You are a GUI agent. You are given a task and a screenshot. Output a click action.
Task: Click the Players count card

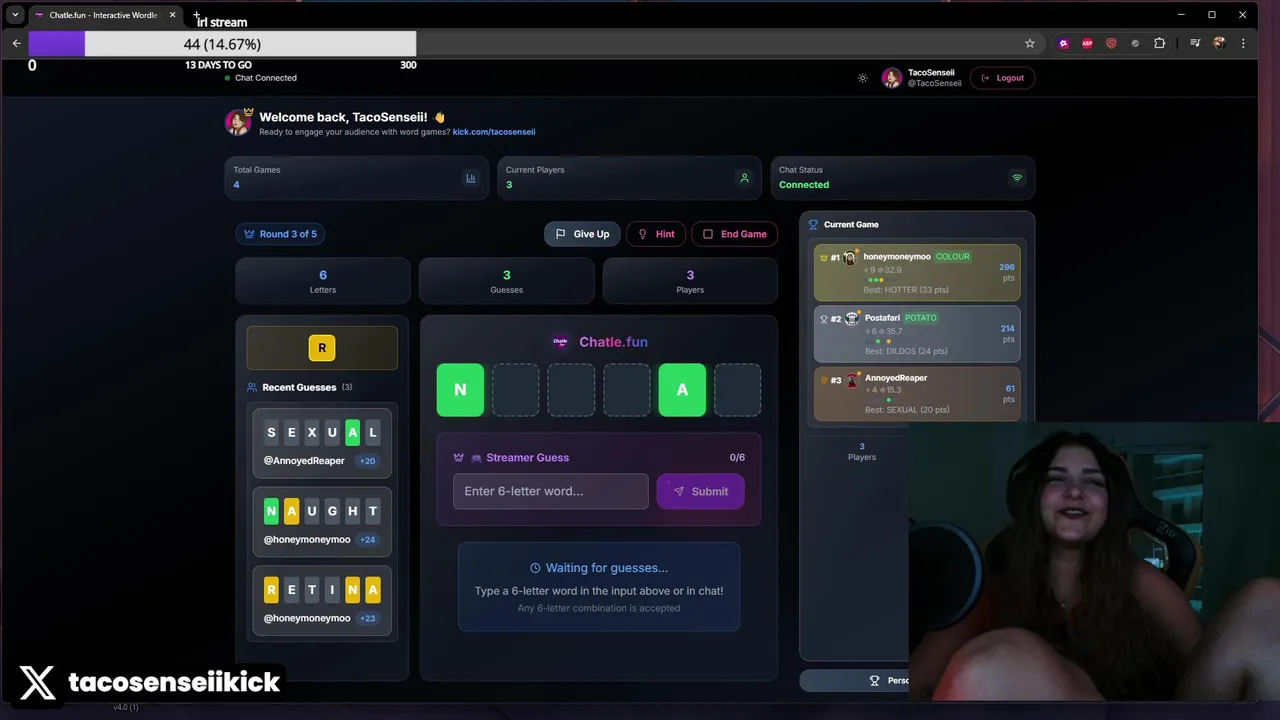[690, 281]
